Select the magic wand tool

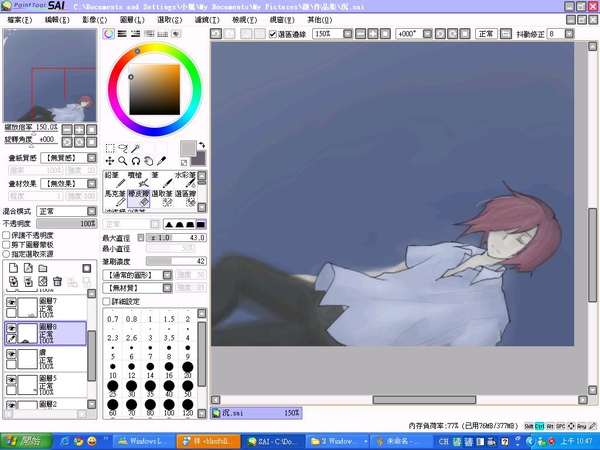(x=136, y=148)
